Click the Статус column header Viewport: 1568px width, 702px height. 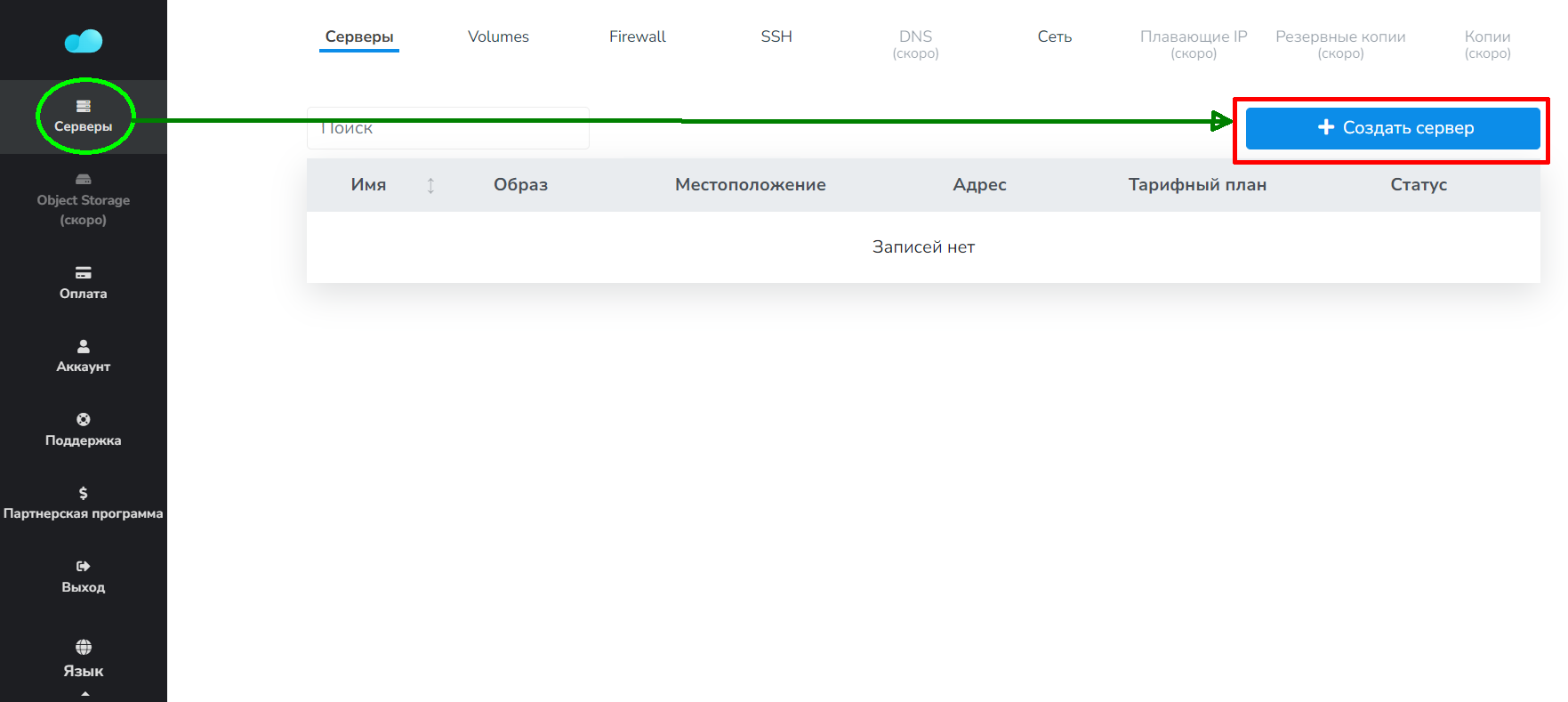pyautogui.click(x=1419, y=185)
